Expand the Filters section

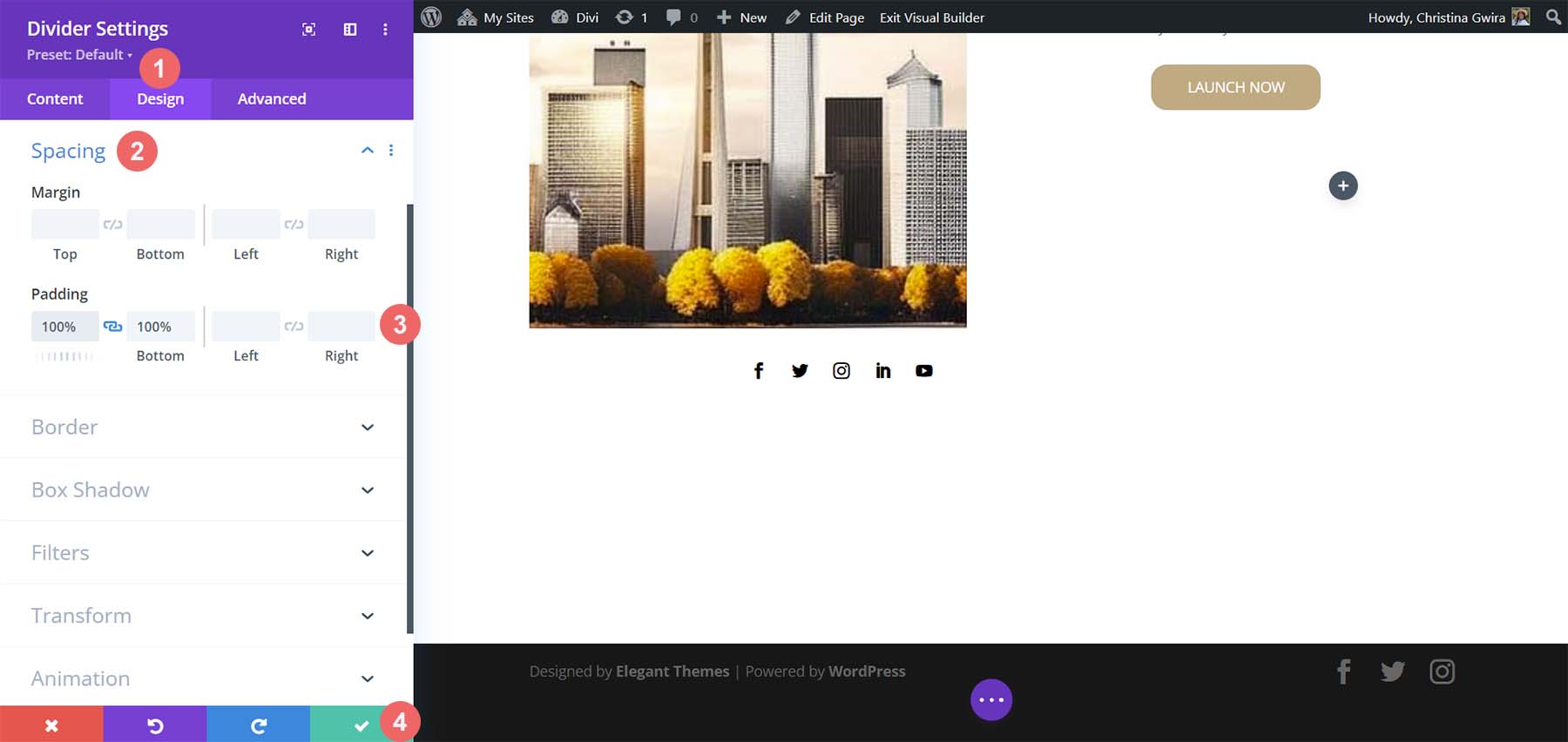[x=204, y=552]
